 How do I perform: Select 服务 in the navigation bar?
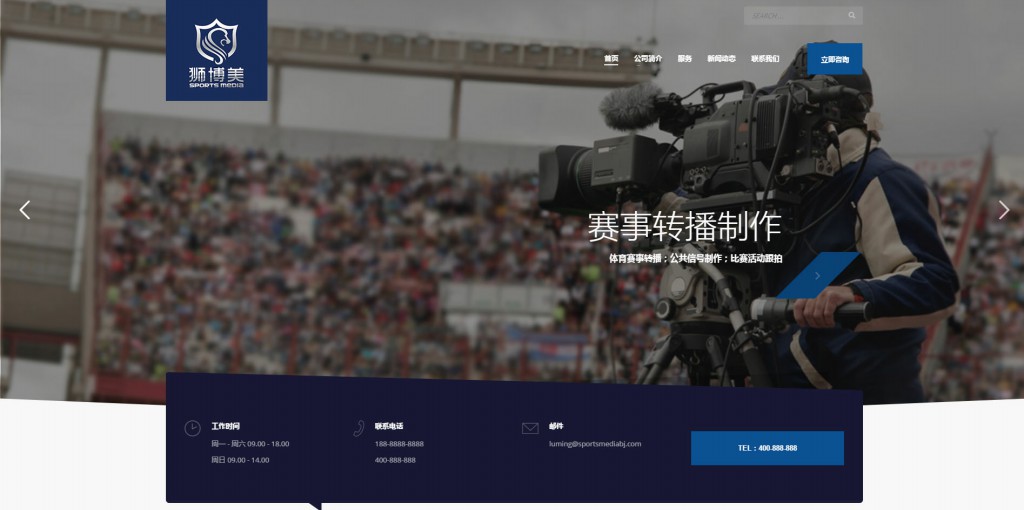tap(684, 59)
